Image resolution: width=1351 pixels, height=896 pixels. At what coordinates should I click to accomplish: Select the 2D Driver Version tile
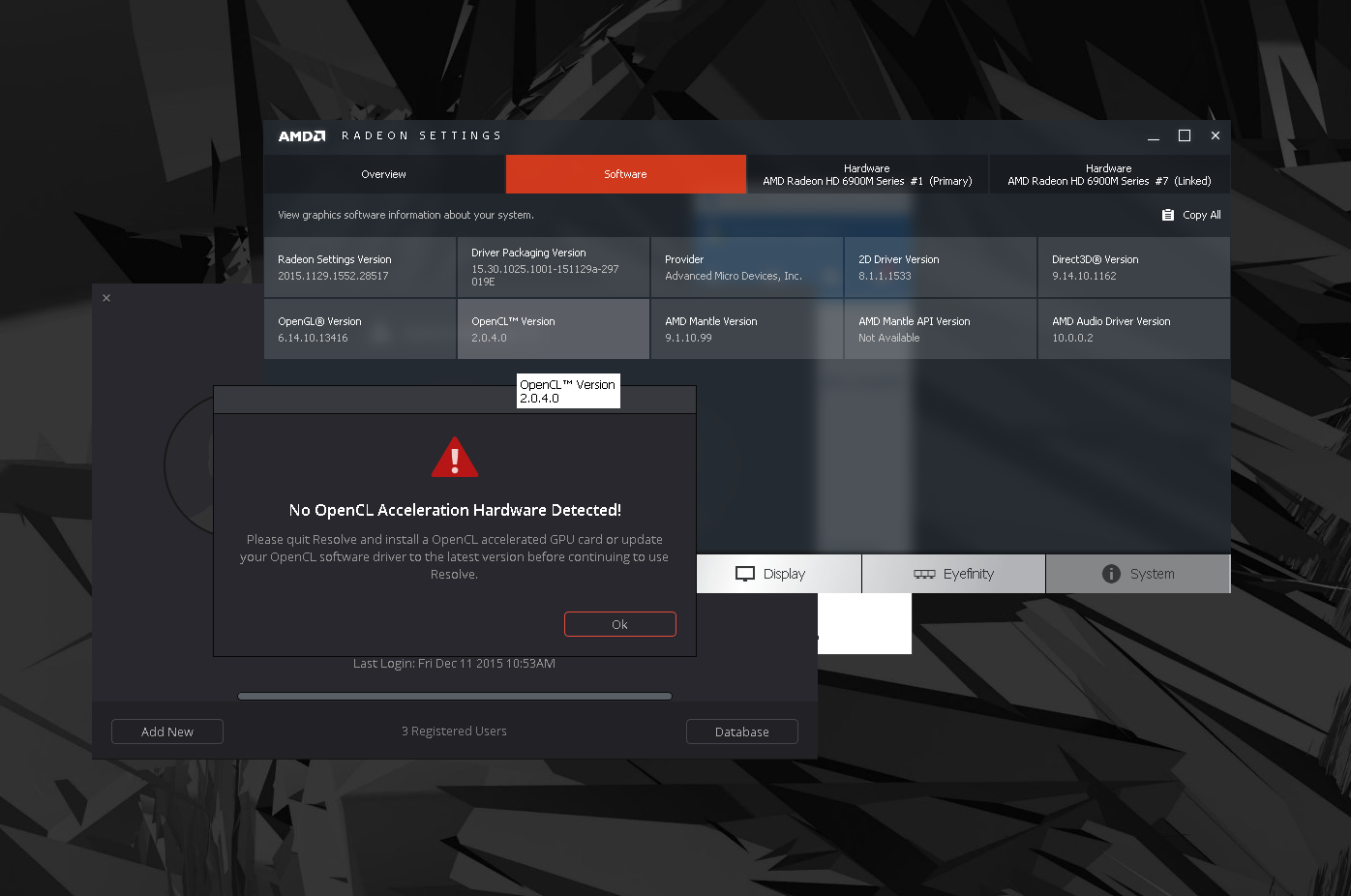[941, 267]
